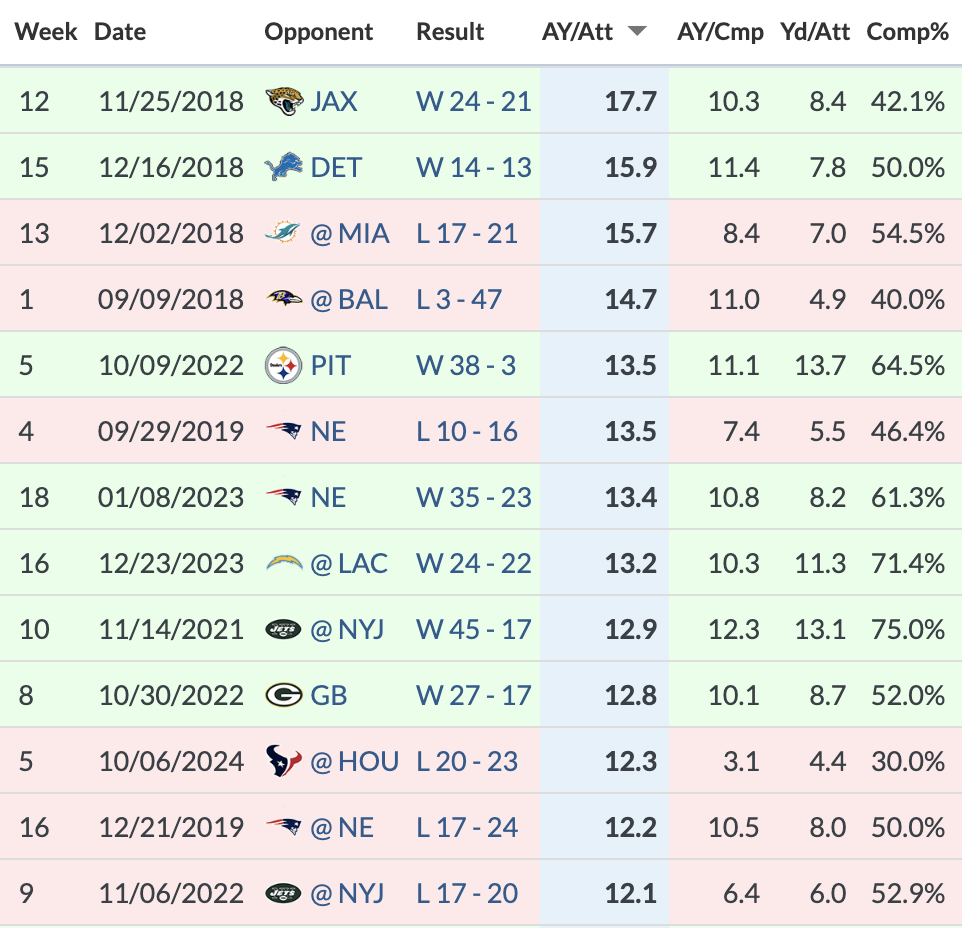Open the L 17 - 20 result link
962x928 pixels.
pyautogui.click(x=467, y=893)
